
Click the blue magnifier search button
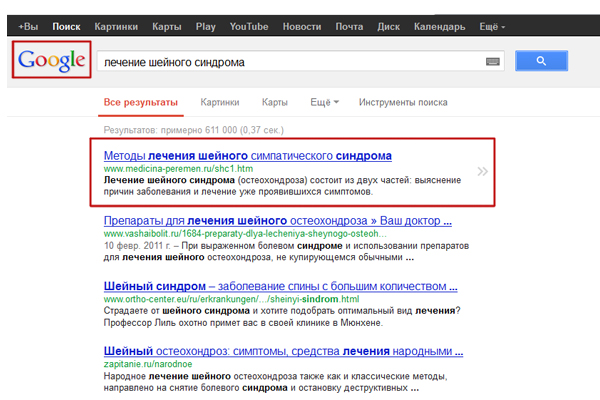541,61
